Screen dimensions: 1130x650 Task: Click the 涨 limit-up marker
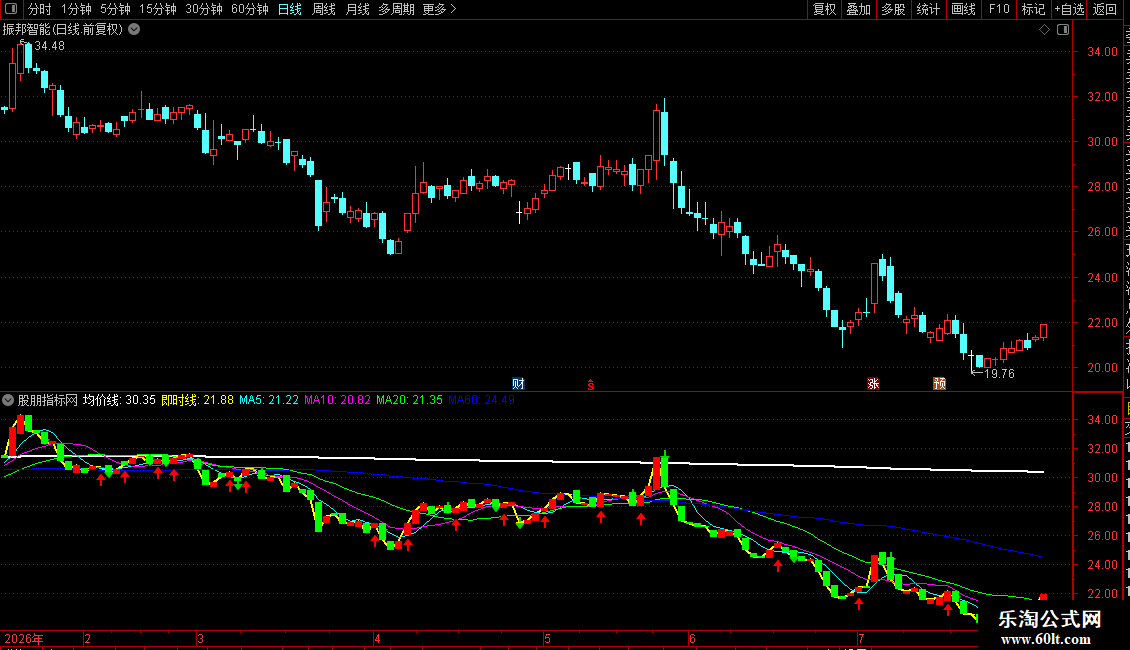[873, 383]
